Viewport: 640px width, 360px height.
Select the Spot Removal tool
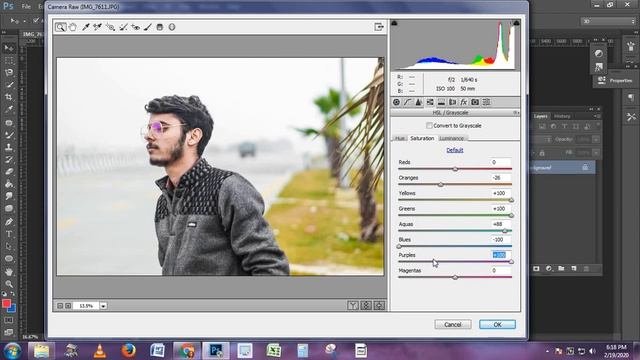click(123, 27)
